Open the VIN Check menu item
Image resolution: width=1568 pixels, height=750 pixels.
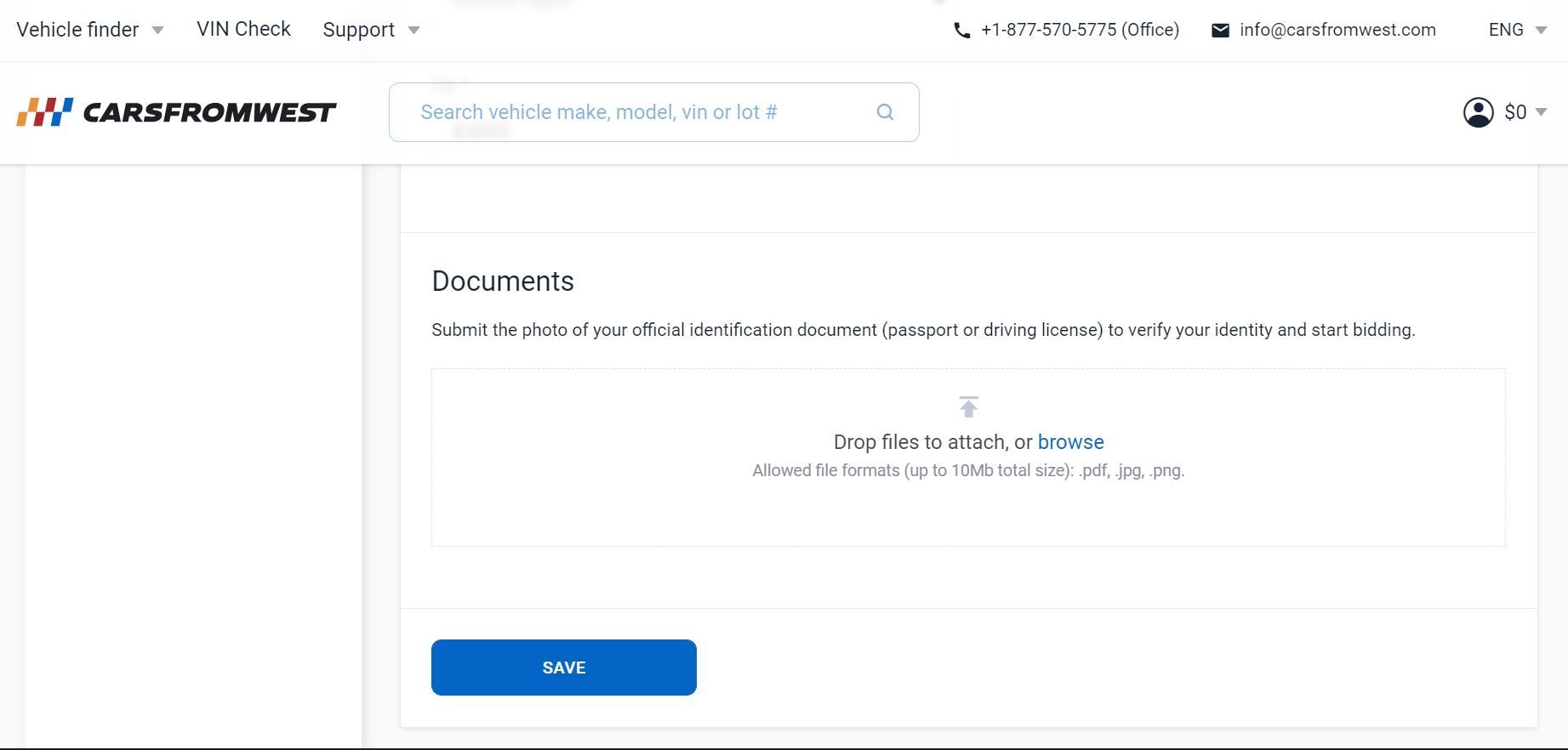click(x=243, y=29)
